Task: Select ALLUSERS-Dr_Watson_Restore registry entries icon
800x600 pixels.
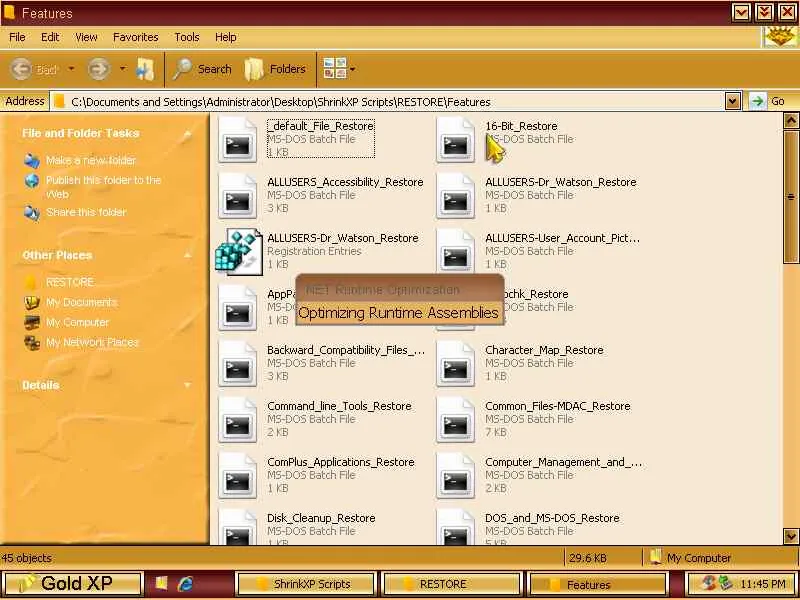Action: point(239,252)
